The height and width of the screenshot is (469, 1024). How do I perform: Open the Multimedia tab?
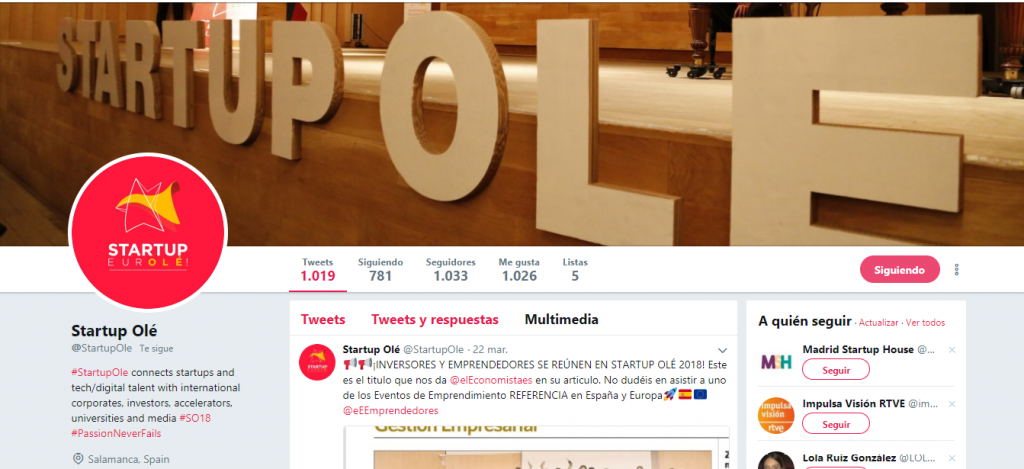562,320
